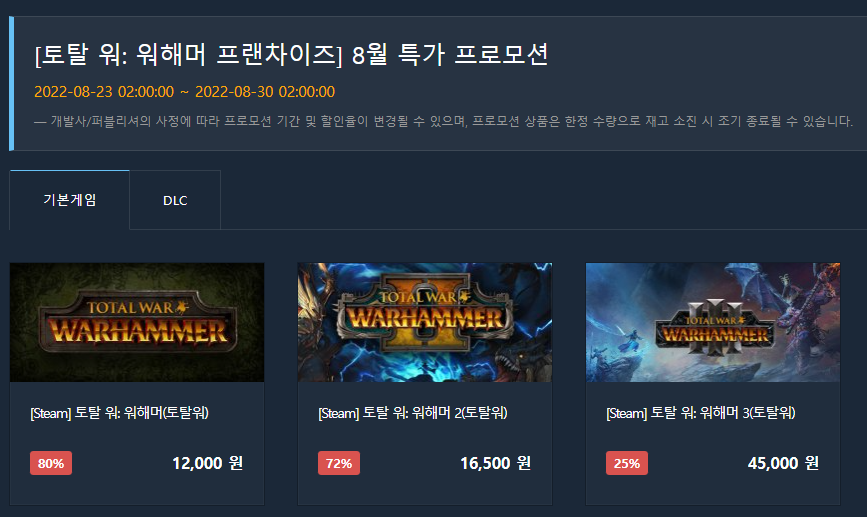867x517 pixels.
Task: Click the [Steam] 토탈 워: 워해머 3(토탈워) title
Action: pyautogui.click(x=701, y=413)
